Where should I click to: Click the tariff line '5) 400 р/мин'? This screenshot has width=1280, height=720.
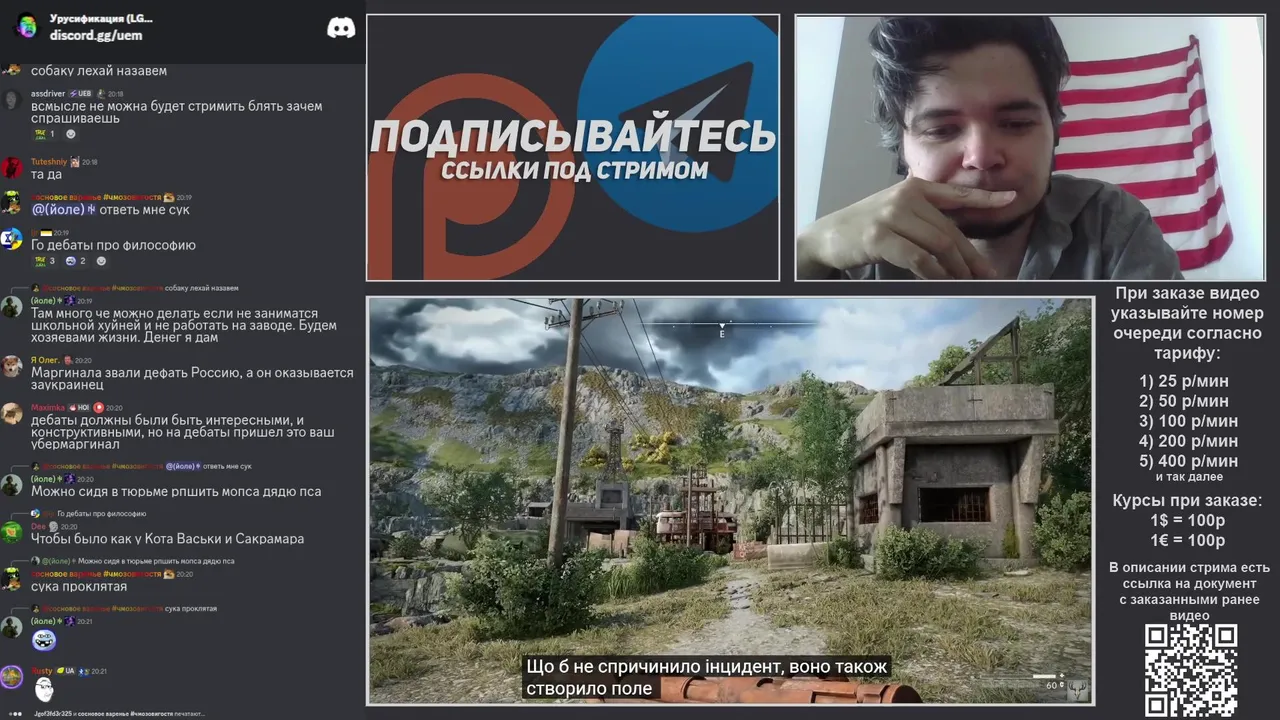point(1188,461)
